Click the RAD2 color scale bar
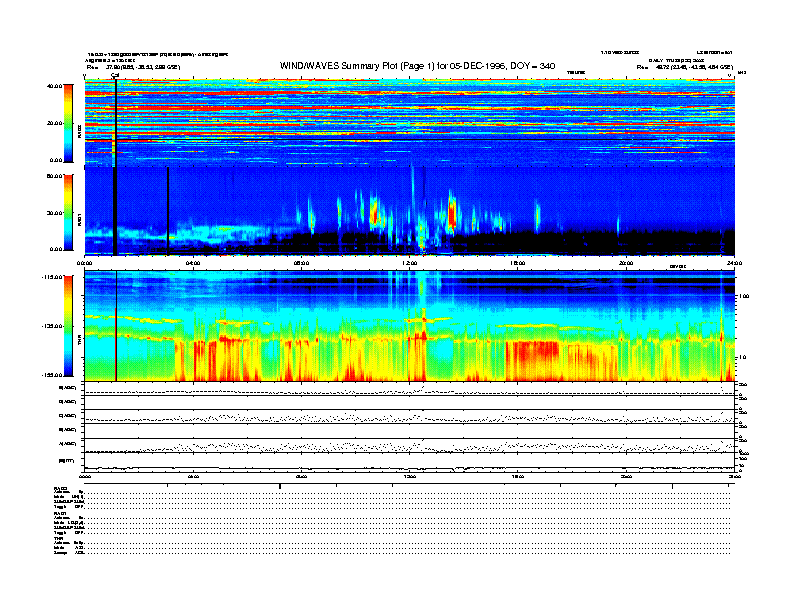The image size is (792, 612). pos(68,123)
